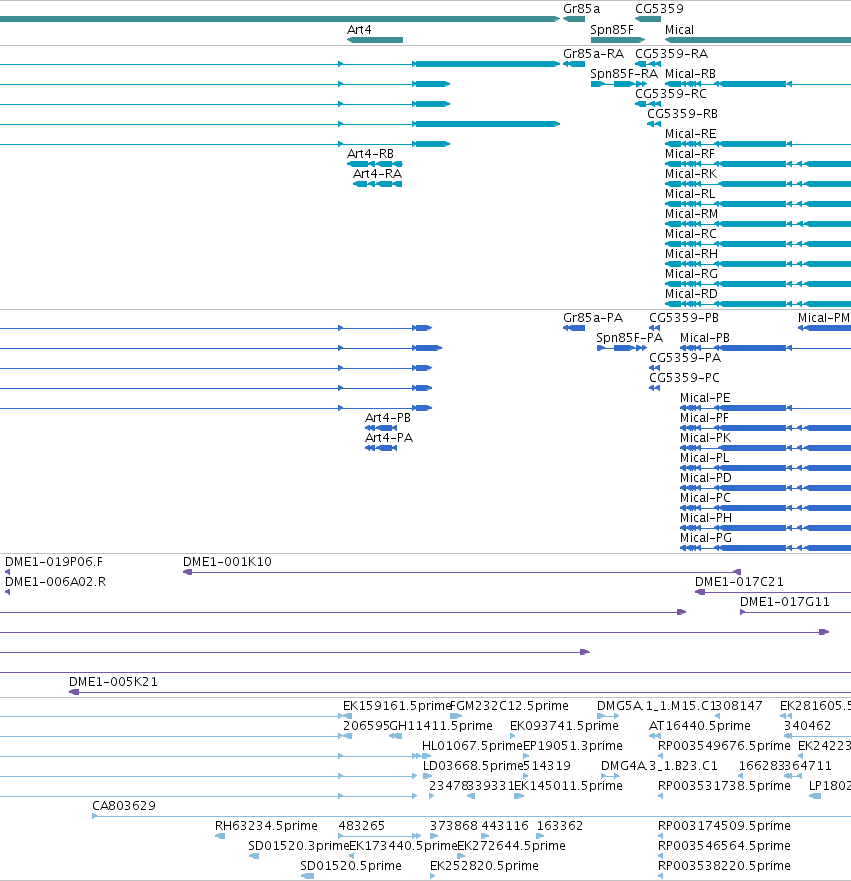Select transcript label CG5359-RC
The image size is (851, 881).
tap(671, 94)
